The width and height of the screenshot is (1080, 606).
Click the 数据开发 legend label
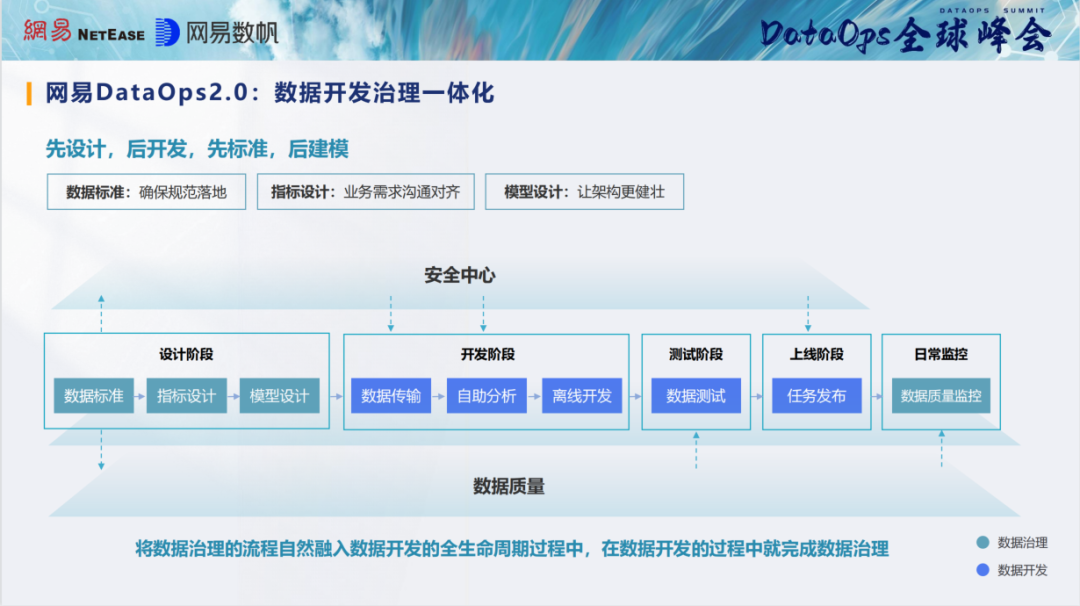pyautogui.click(x=1023, y=570)
